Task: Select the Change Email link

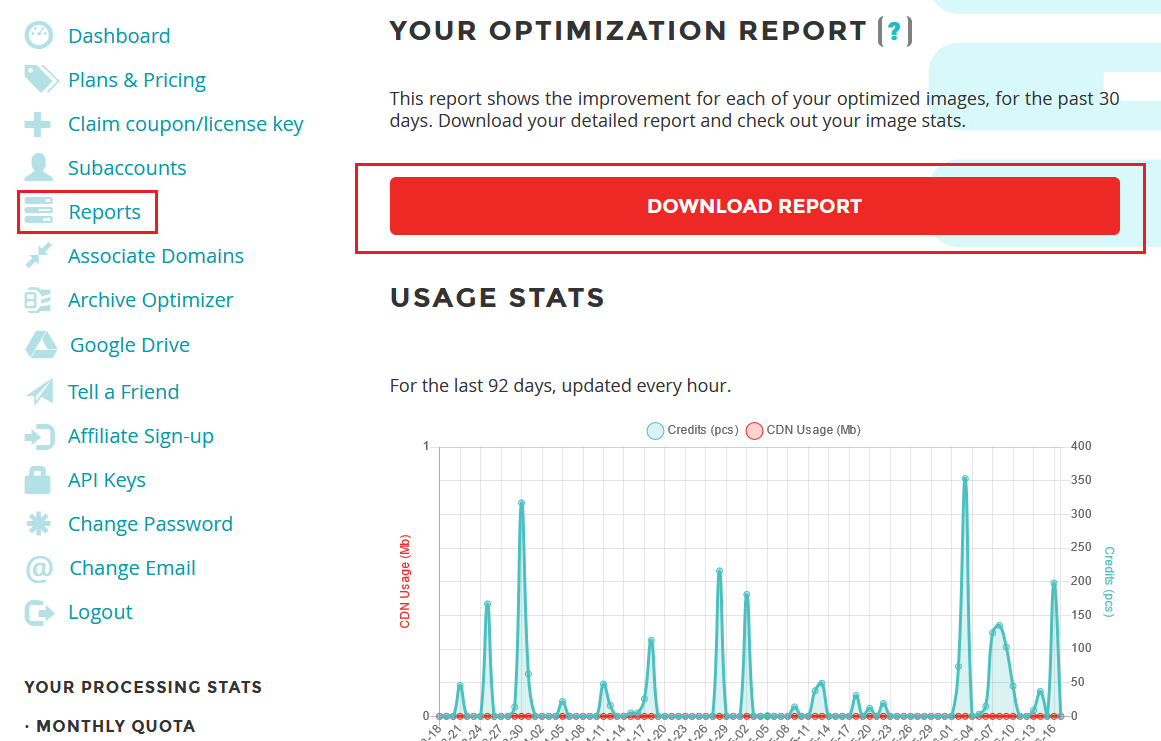Action: click(x=132, y=568)
